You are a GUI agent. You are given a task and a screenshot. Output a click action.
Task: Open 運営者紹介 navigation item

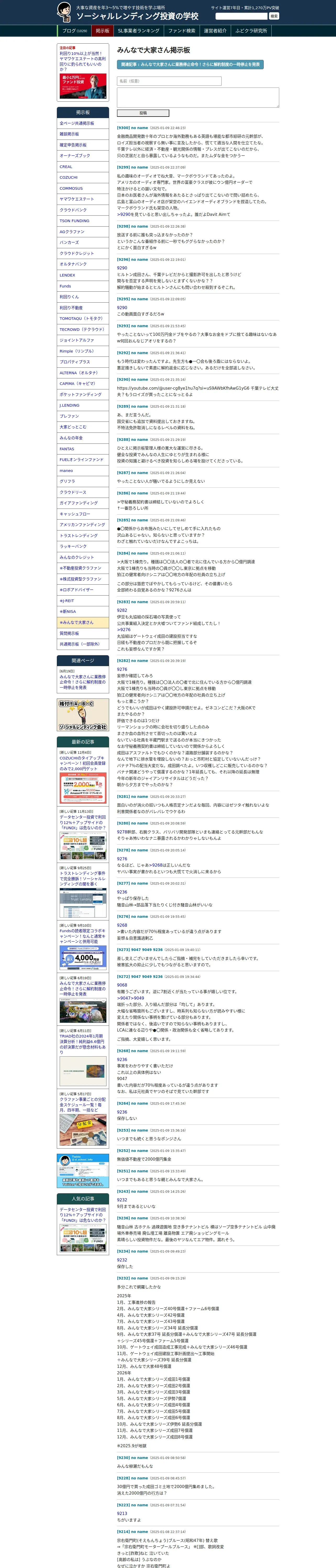click(x=215, y=31)
